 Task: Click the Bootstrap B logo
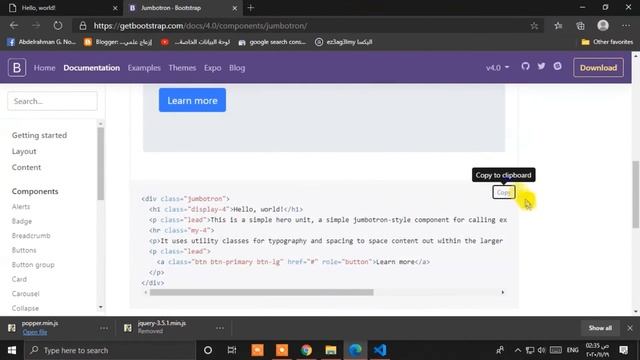pyautogui.click(x=17, y=68)
